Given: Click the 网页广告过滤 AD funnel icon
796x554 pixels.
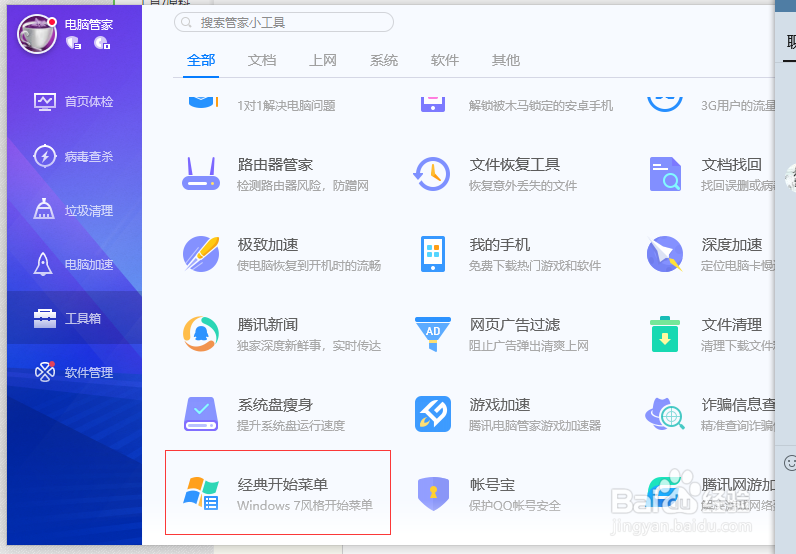Looking at the screenshot, I should pos(433,334).
